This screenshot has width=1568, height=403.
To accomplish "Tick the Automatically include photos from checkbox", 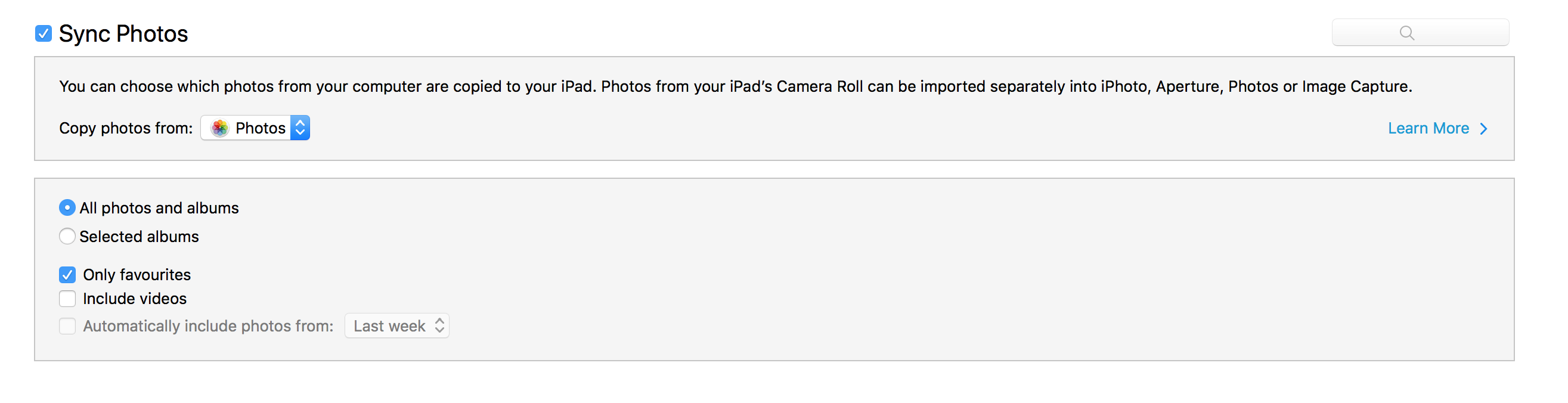I will (x=67, y=325).
